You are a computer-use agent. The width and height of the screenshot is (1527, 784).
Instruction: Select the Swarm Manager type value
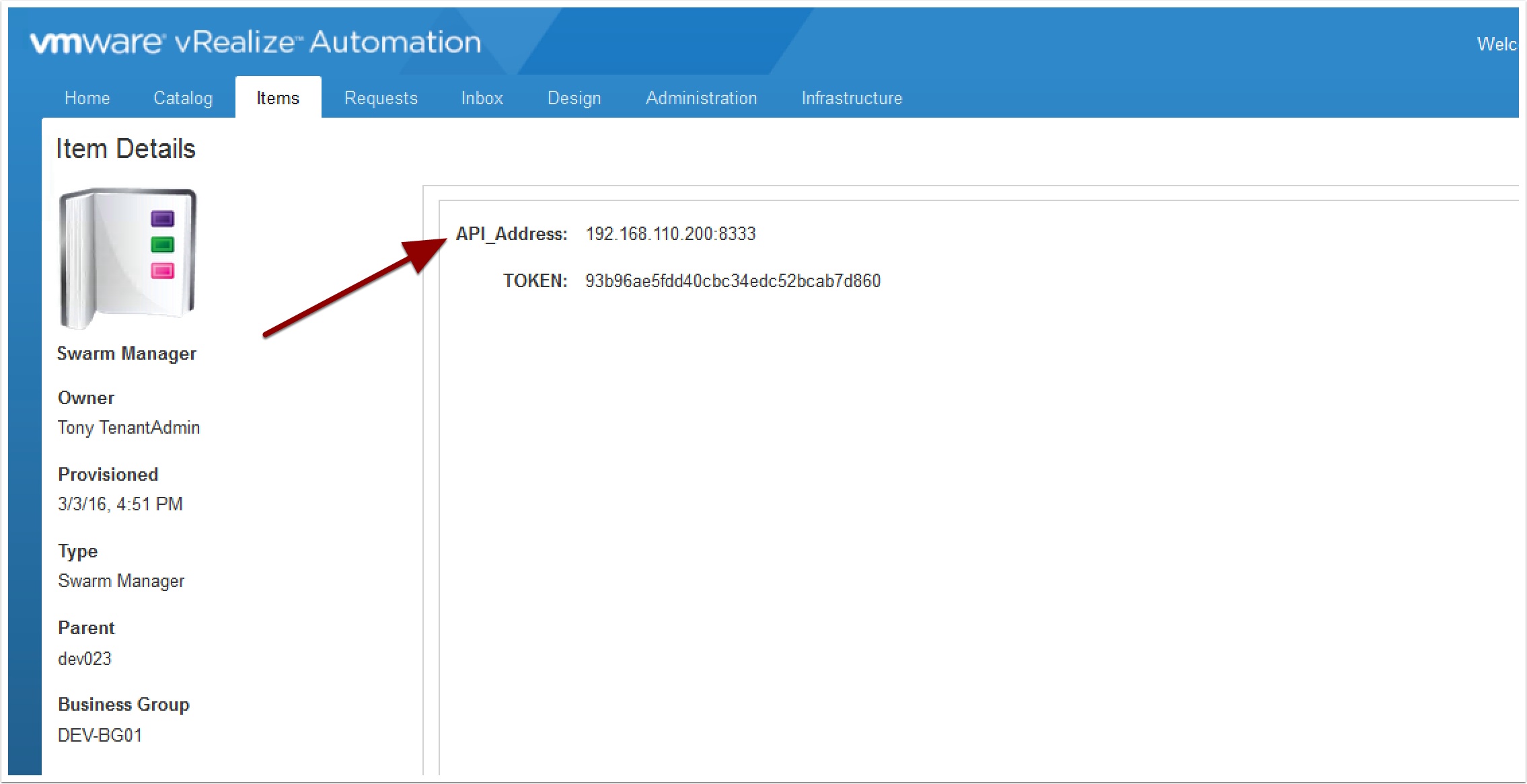pos(121,581)
